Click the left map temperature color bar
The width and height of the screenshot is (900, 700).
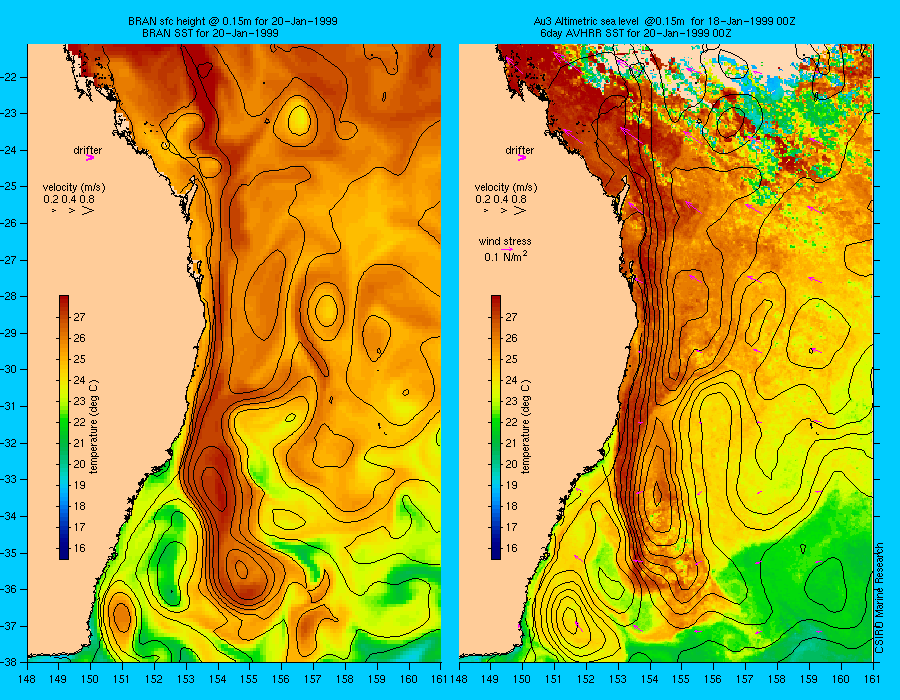coord(64,427)
